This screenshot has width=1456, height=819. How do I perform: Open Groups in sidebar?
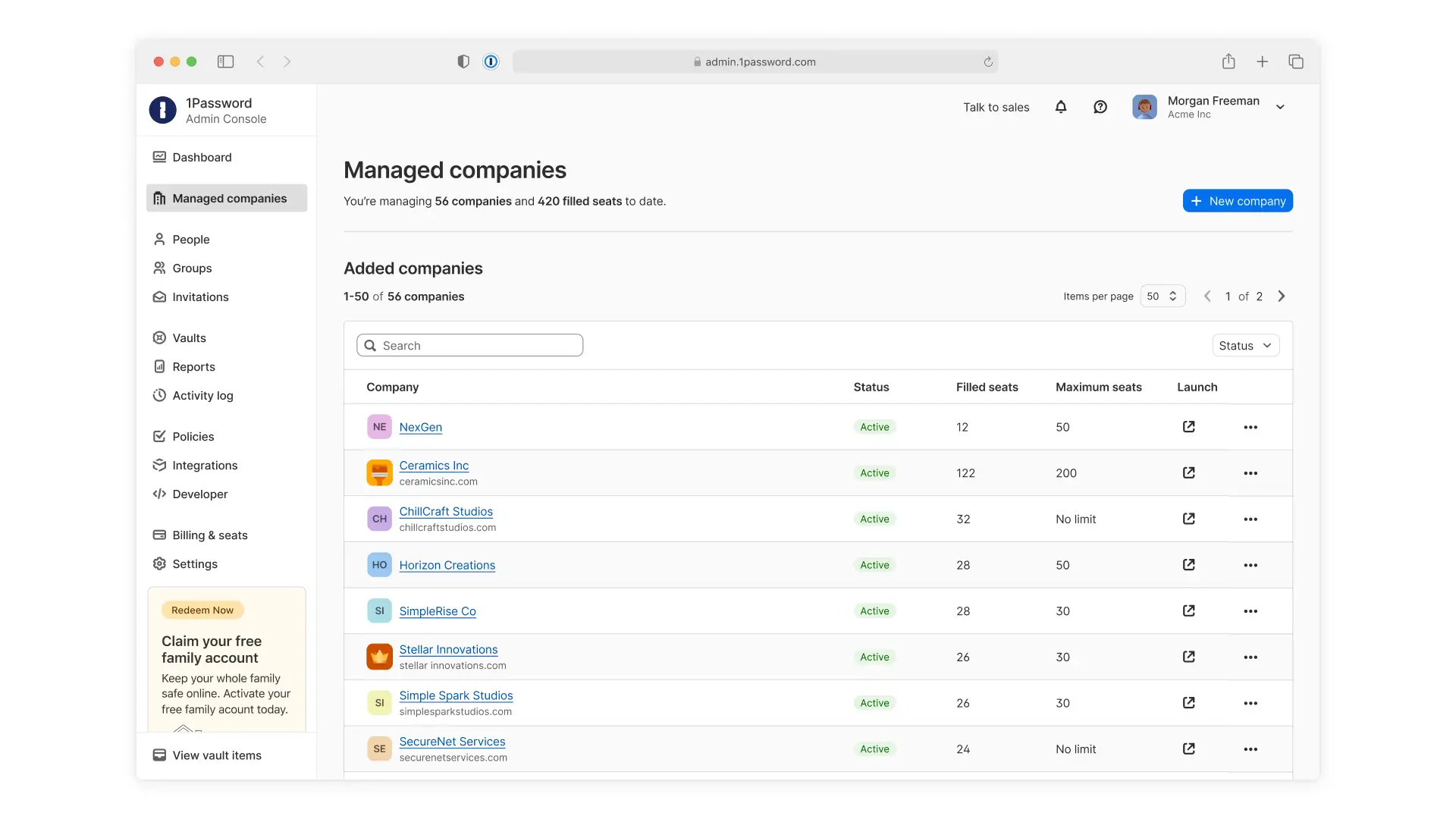pos(227,268)
